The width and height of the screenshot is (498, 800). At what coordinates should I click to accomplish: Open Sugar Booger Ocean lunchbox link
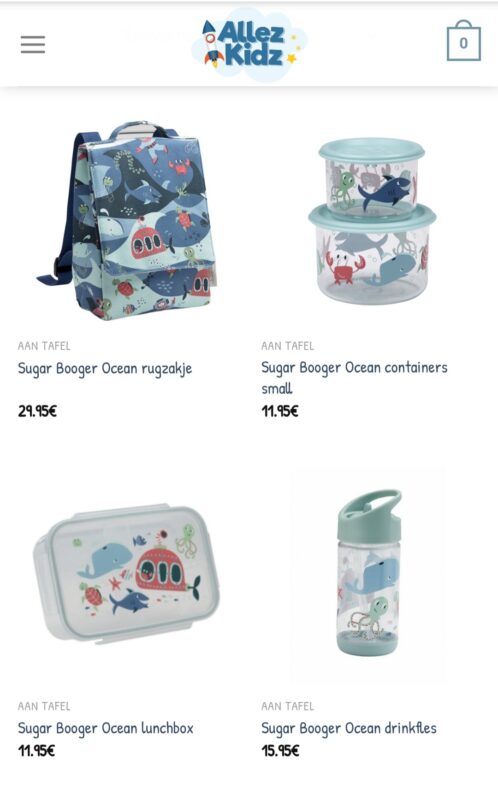point(106,728)
